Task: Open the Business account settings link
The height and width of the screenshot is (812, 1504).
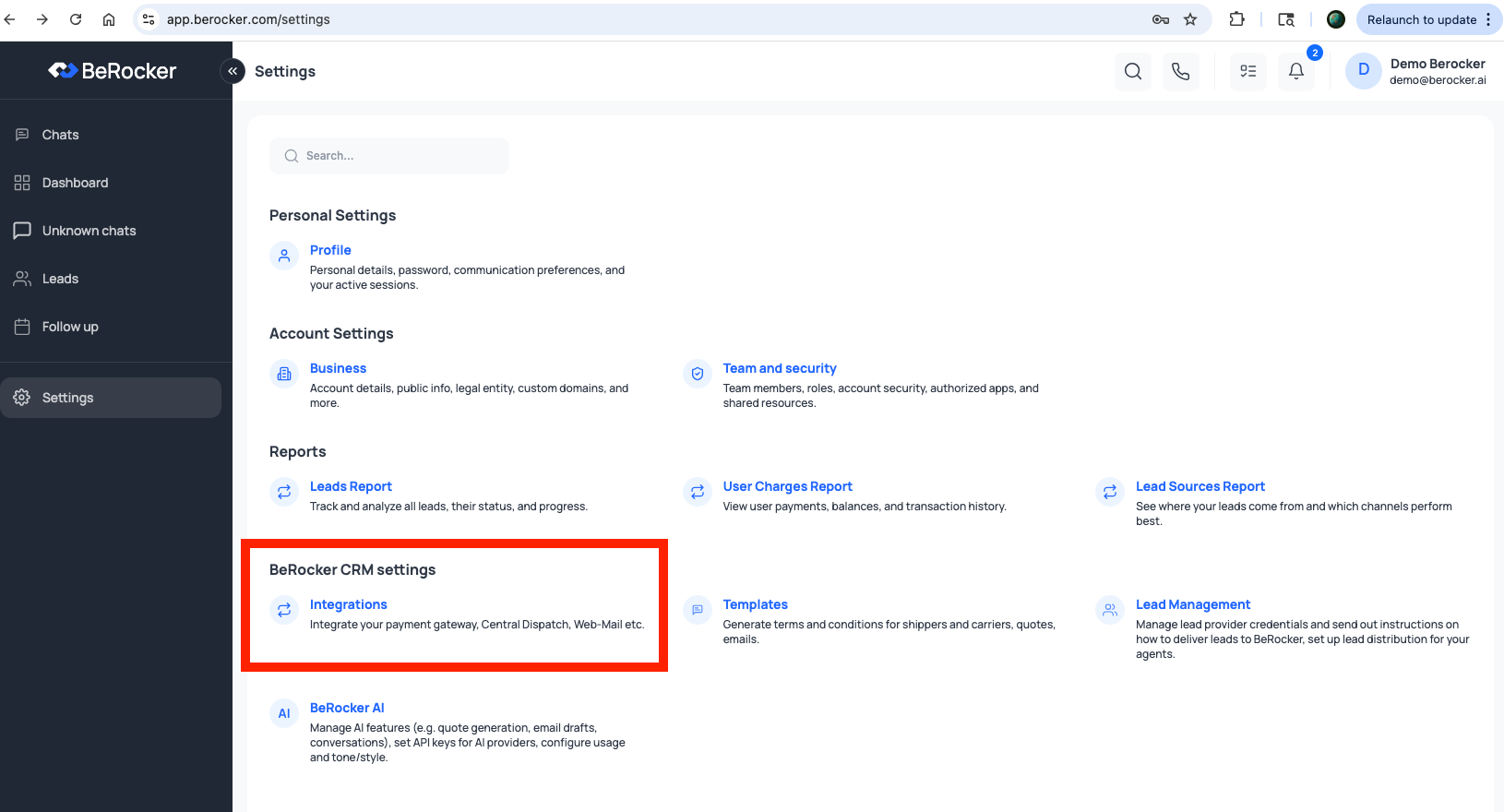Action: coord(338,368)
